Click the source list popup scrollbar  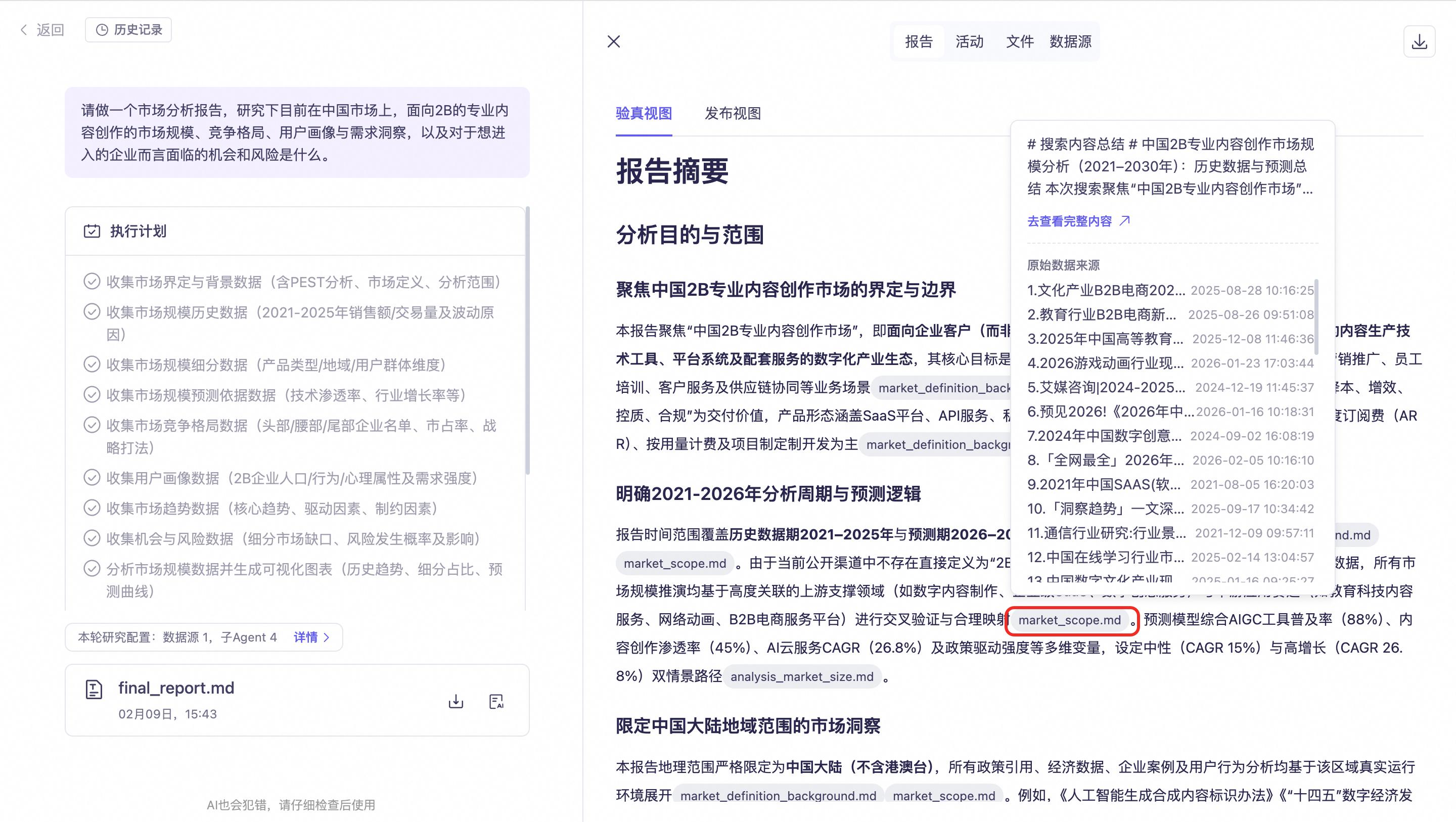pyautogui.click(x=1316, y=316)
